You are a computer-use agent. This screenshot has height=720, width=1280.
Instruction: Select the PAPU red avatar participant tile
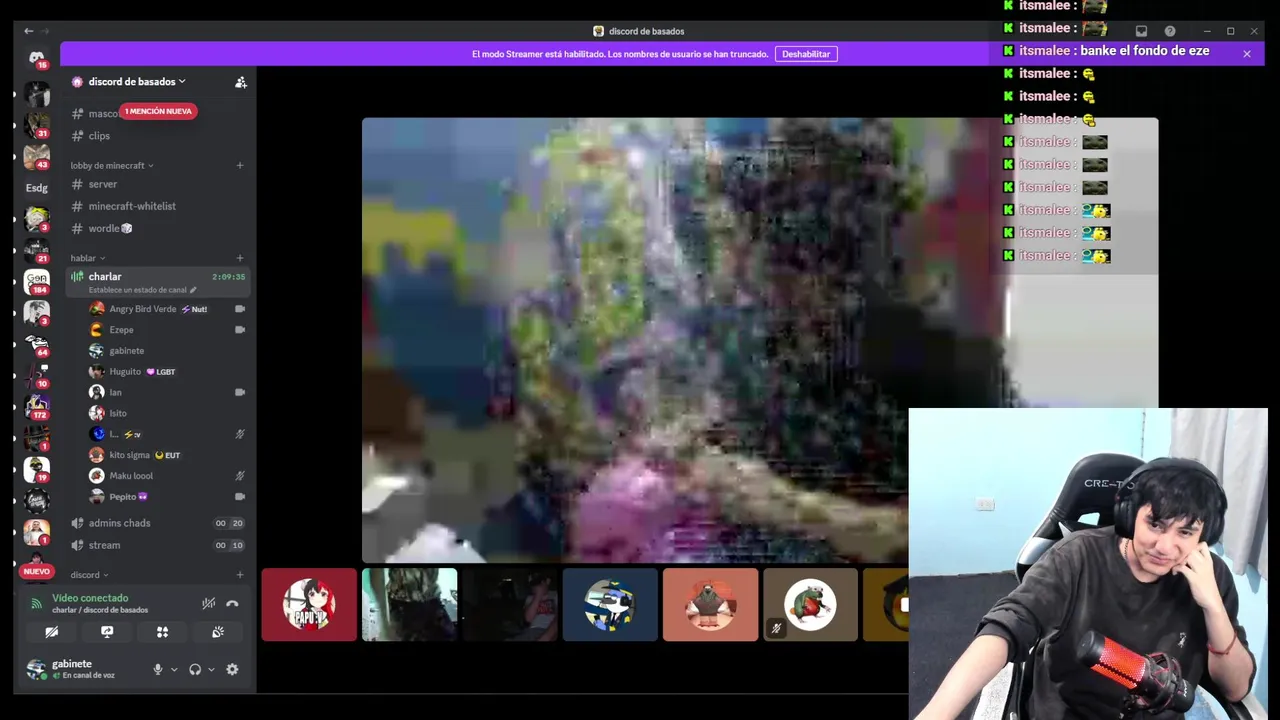pyautogui.click(x=309, y=605)
